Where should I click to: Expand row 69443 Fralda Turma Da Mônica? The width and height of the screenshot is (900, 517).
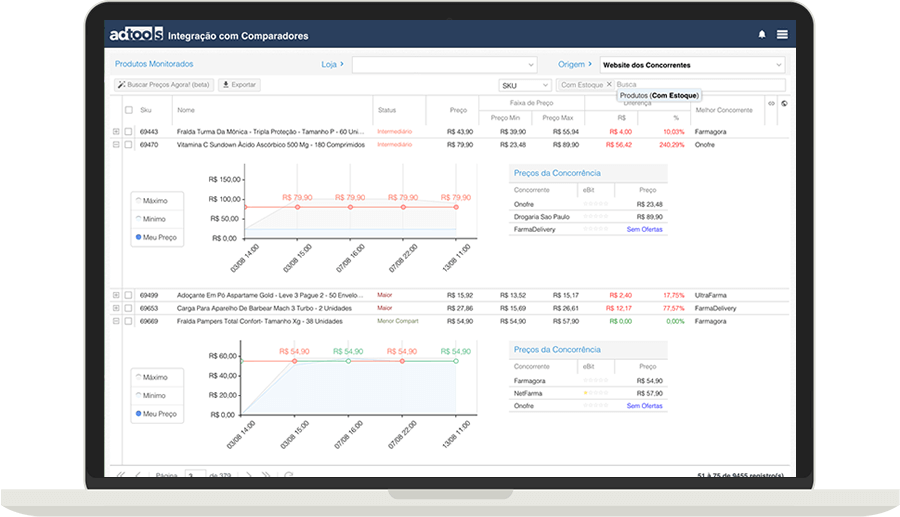click(x=116, y=131)
